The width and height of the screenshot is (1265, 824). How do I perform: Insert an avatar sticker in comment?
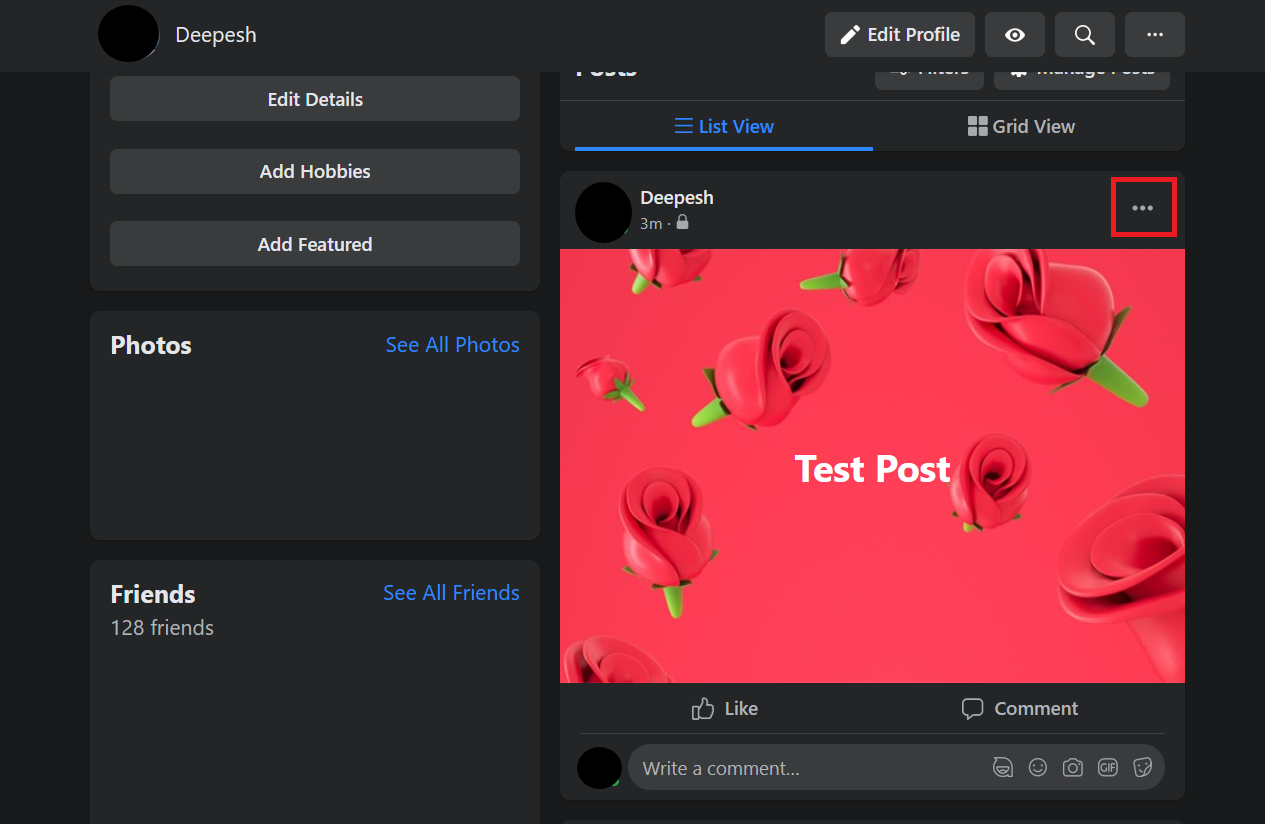(x=1003, y=767)
